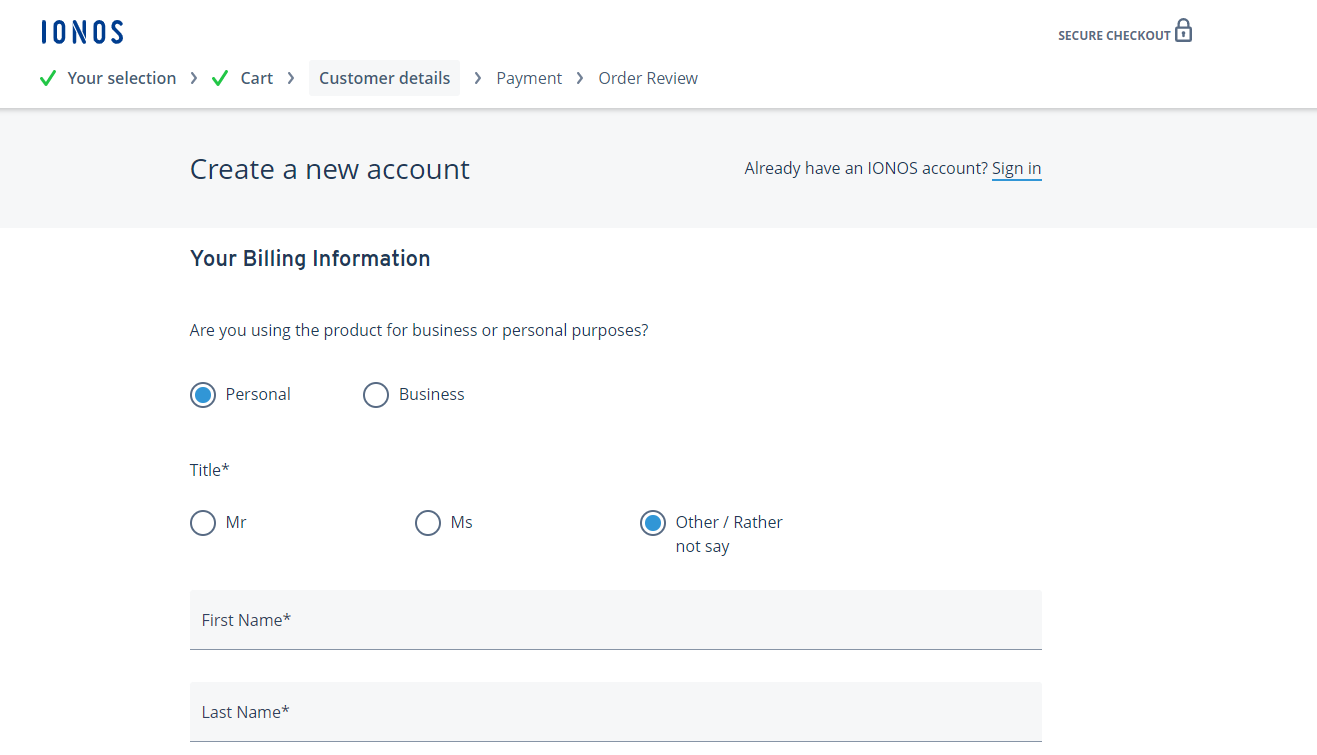Click the Title* label

(210, 470)
